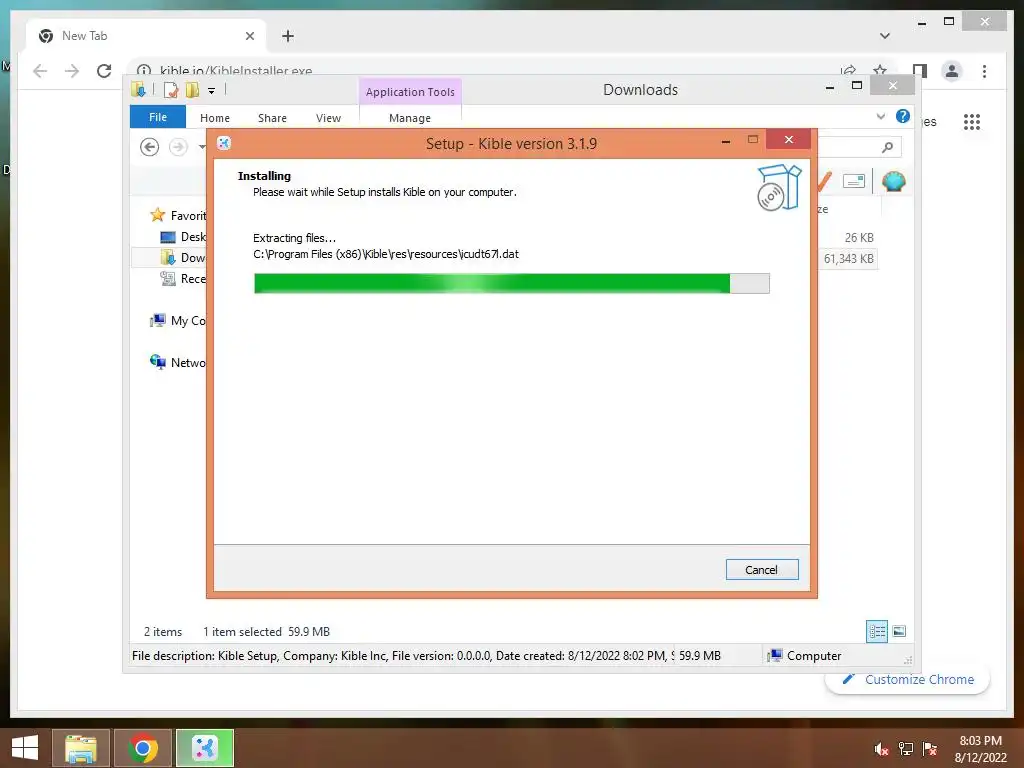Switch to large icons view in Explorer
1024x768 pixels.
pyautogui.click(x=899, y=631)
